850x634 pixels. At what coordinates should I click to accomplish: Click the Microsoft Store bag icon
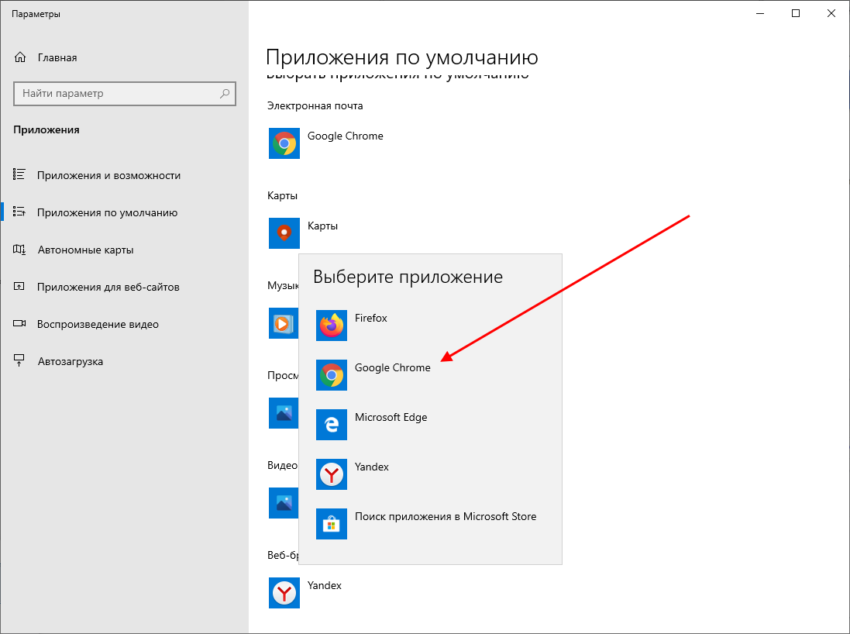pyautogui.click(x=332, y=524)
